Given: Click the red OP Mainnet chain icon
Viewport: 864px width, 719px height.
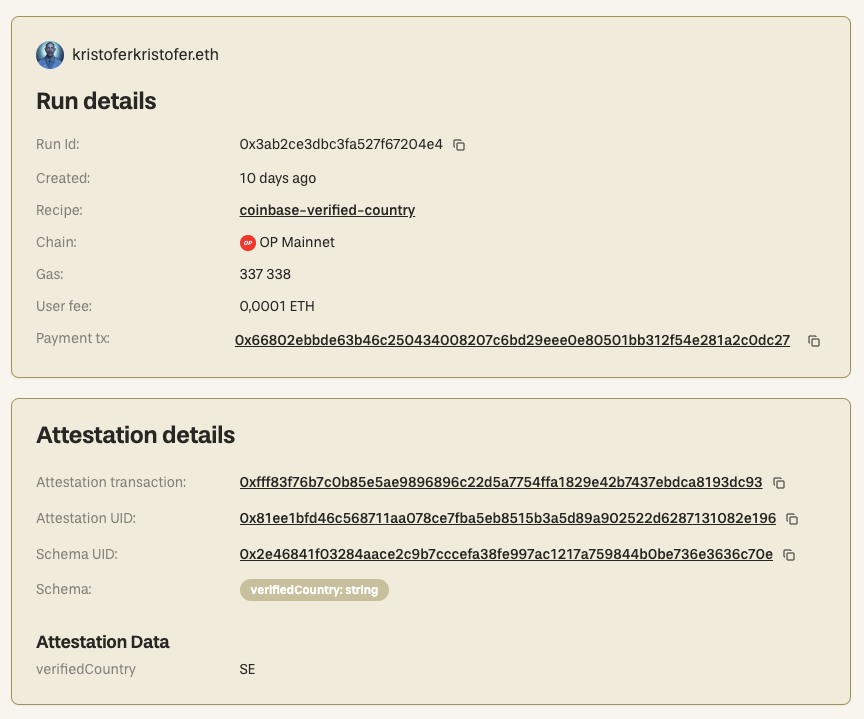Looking at the screenshot, I should point(247,243).
